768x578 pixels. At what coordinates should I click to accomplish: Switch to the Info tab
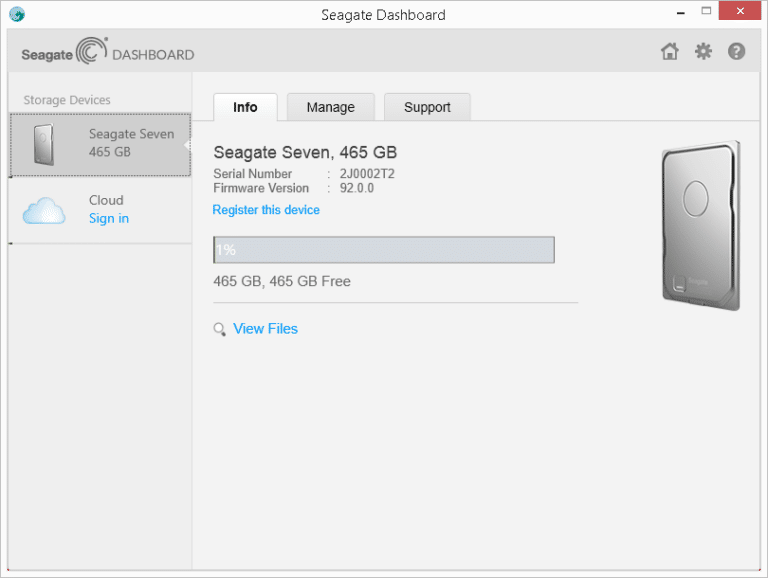(245, 107)
